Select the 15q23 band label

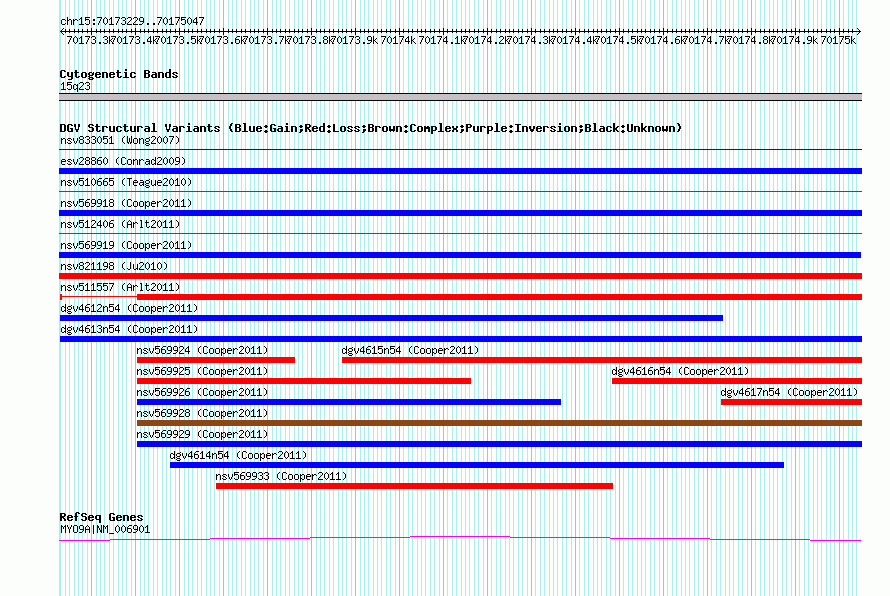pyautogui.click(x=75, y=86)
